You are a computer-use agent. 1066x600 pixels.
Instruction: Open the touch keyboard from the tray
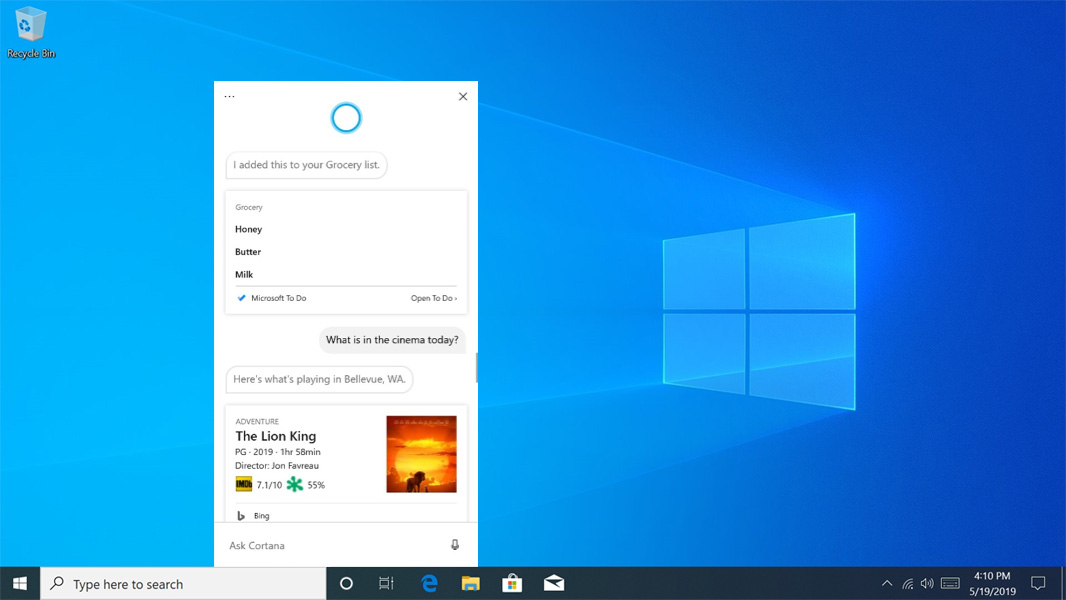pos(950,584)
